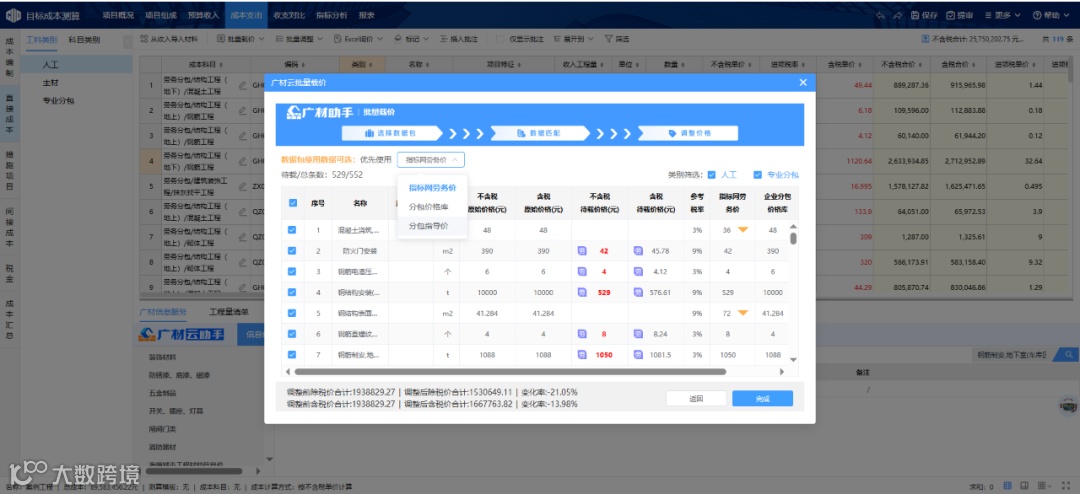Enable the 仅显示批注 checkbox

click(501, 39)
